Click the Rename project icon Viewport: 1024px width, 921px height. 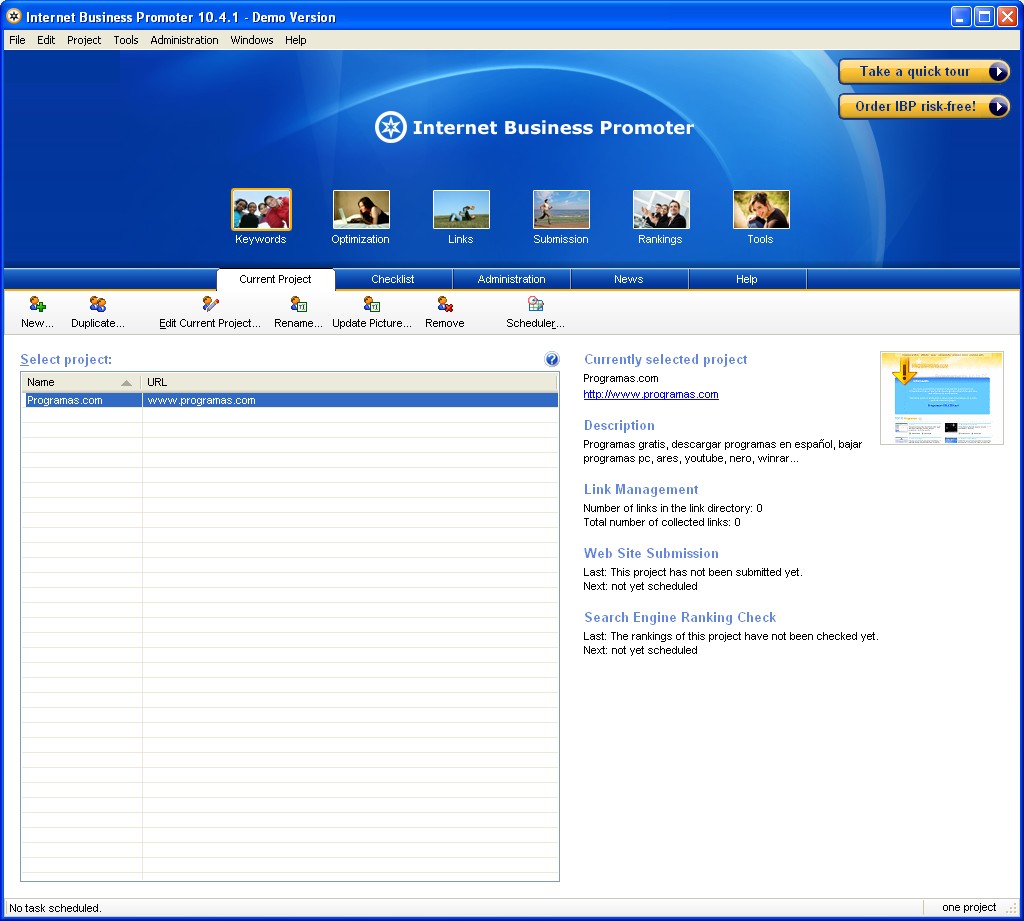coord(298,304)
